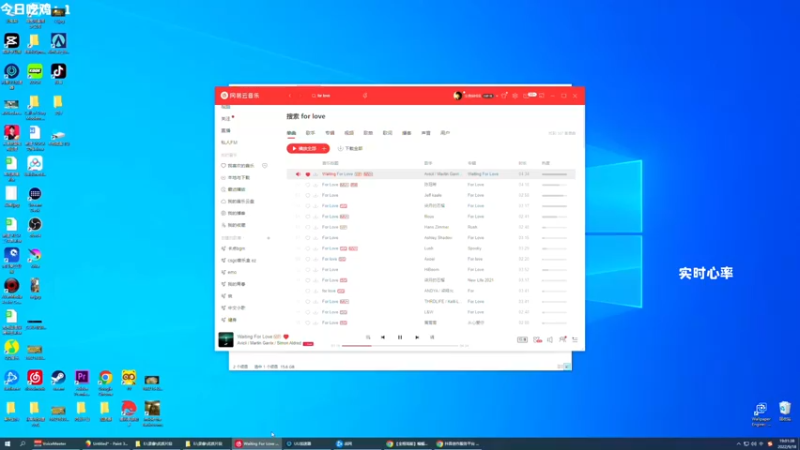The width and height of the screenshot is (800, 450).
Task: Like the For Love song by Jeff Kaale
Action: click(308, 195)
